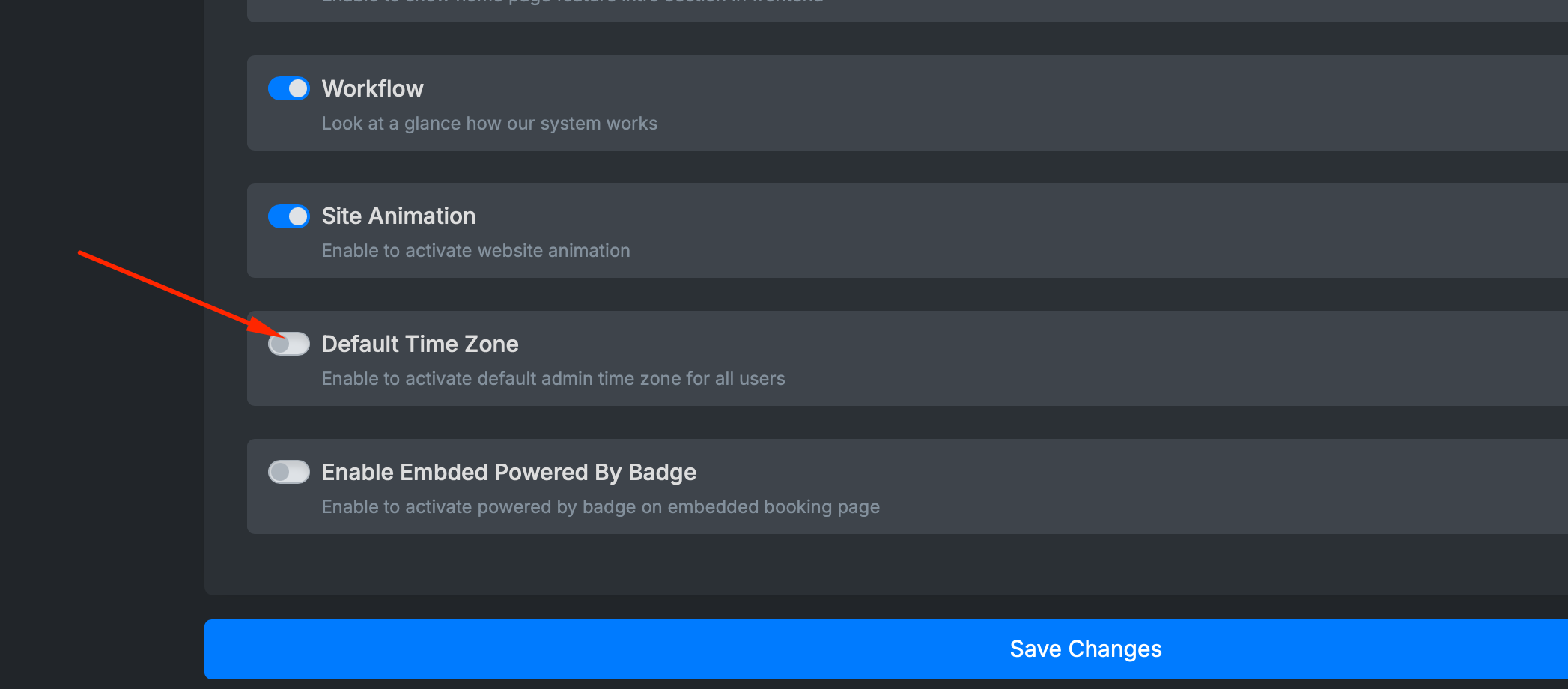The height and width of the screenshot is (689, 1568).
Task: Click the default admin time zone description
Action: point(553,379)
